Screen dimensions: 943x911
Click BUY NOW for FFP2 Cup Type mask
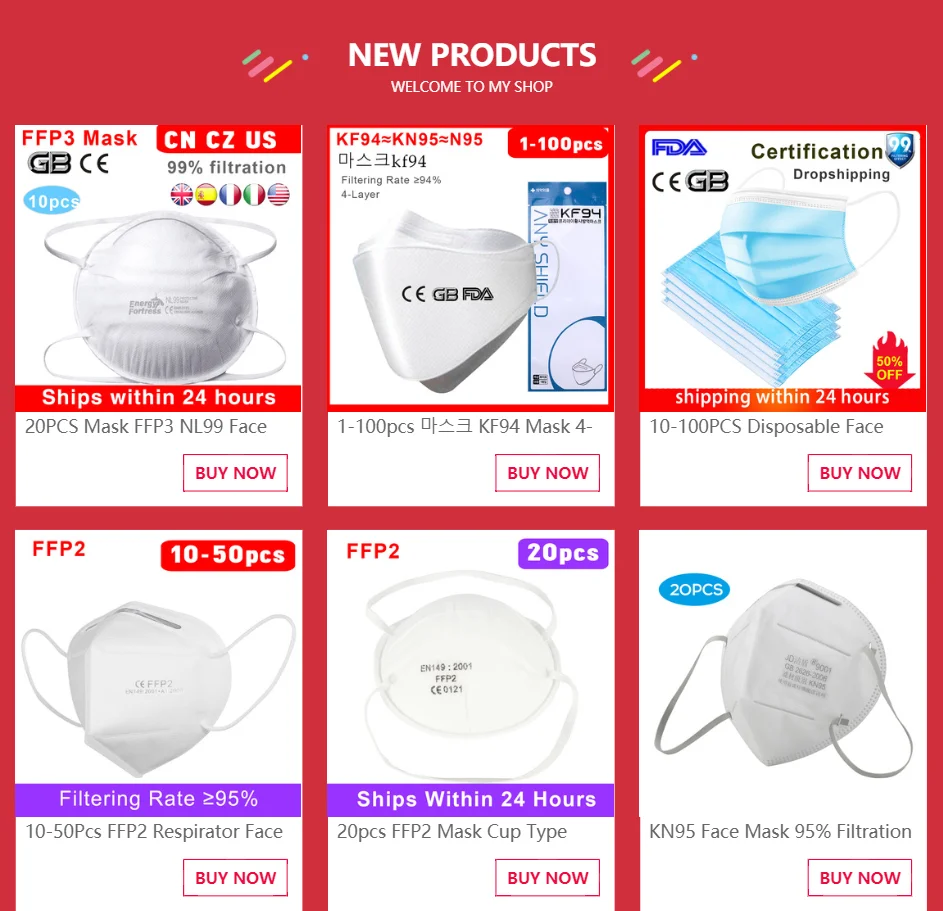pyautogui.click(x=547, y=878)
